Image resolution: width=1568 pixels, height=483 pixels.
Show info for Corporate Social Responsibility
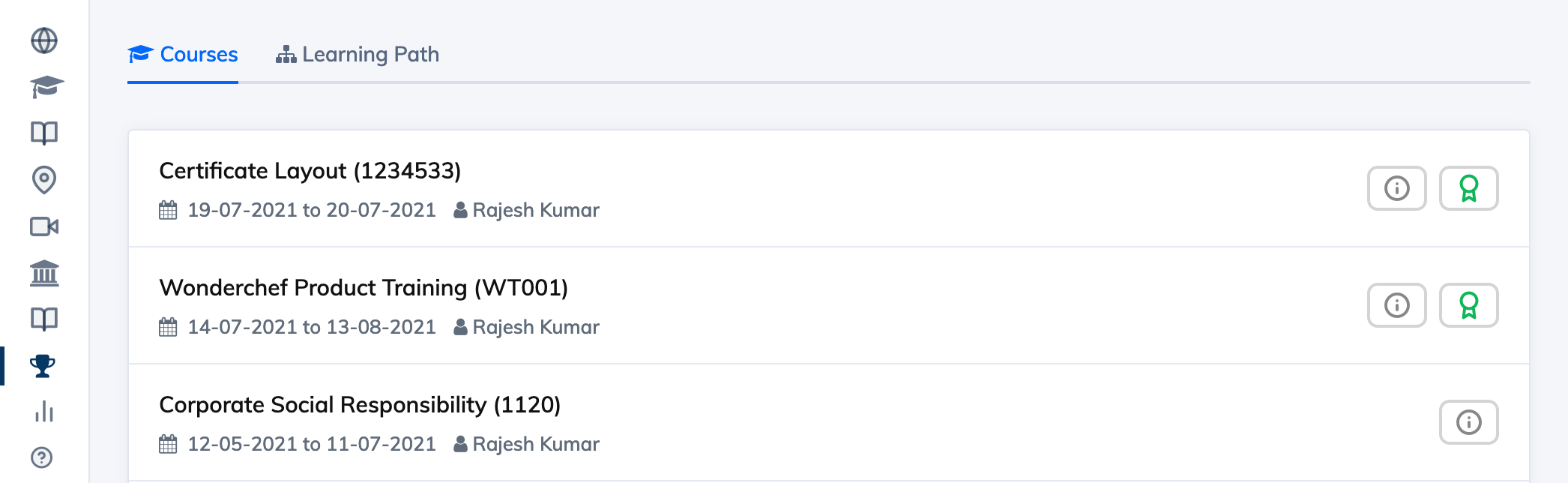click(x=1468, y=422)
